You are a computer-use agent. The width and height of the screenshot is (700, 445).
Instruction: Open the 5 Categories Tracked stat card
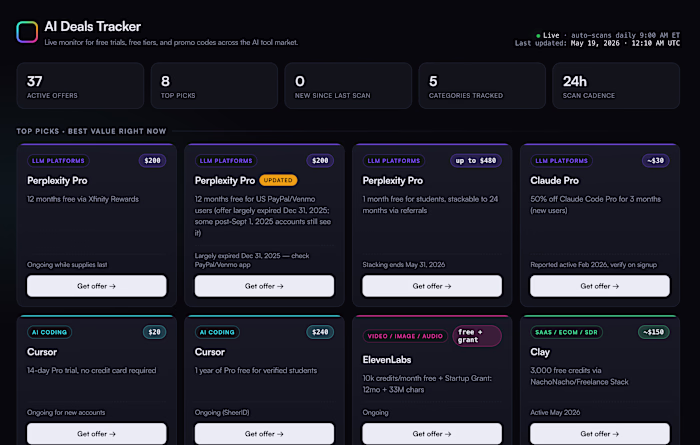(x=482, y=86)
